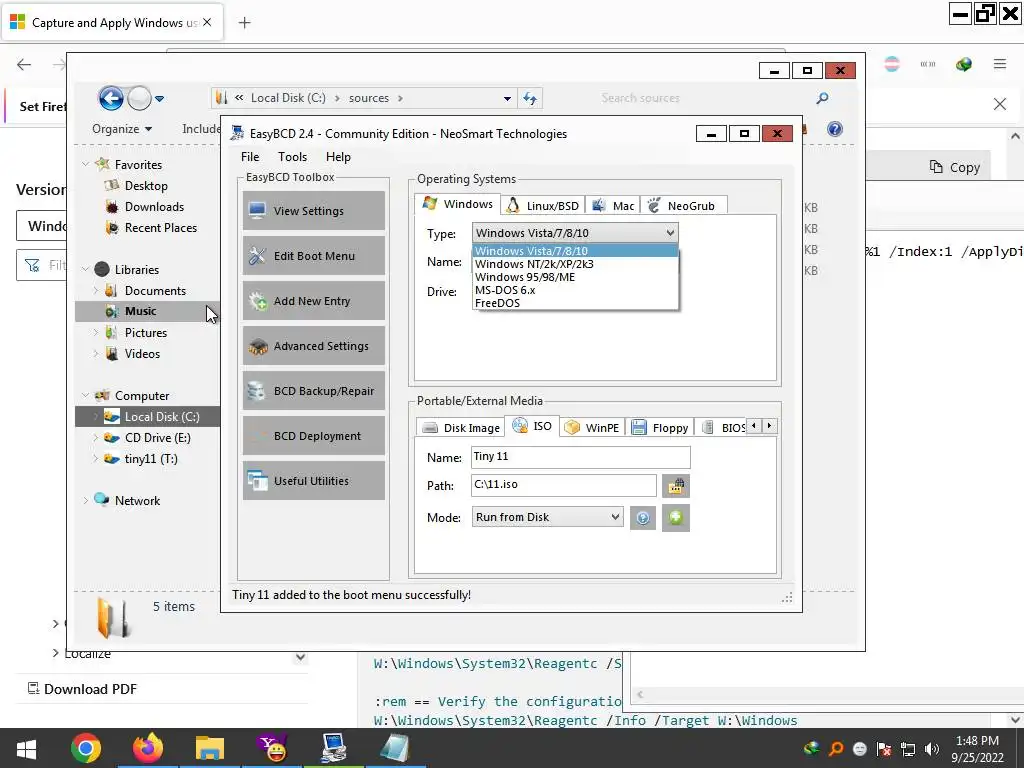Click Explorer refresh address icon
Image resolution: width=1024 pixels, height=768 pixels.
click(530, 99)
